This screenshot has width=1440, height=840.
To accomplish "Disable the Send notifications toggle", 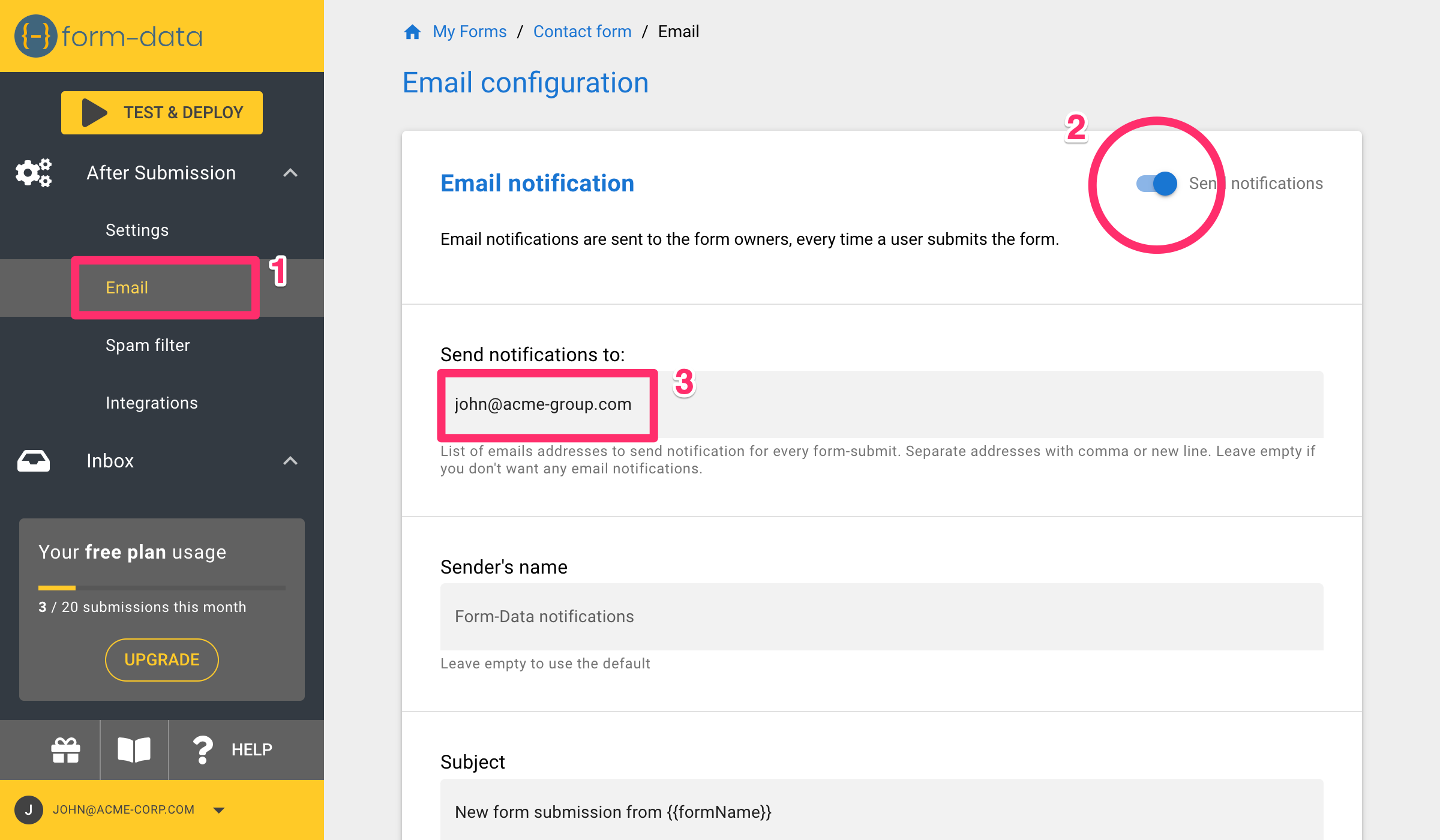I will coord(1156,184).
